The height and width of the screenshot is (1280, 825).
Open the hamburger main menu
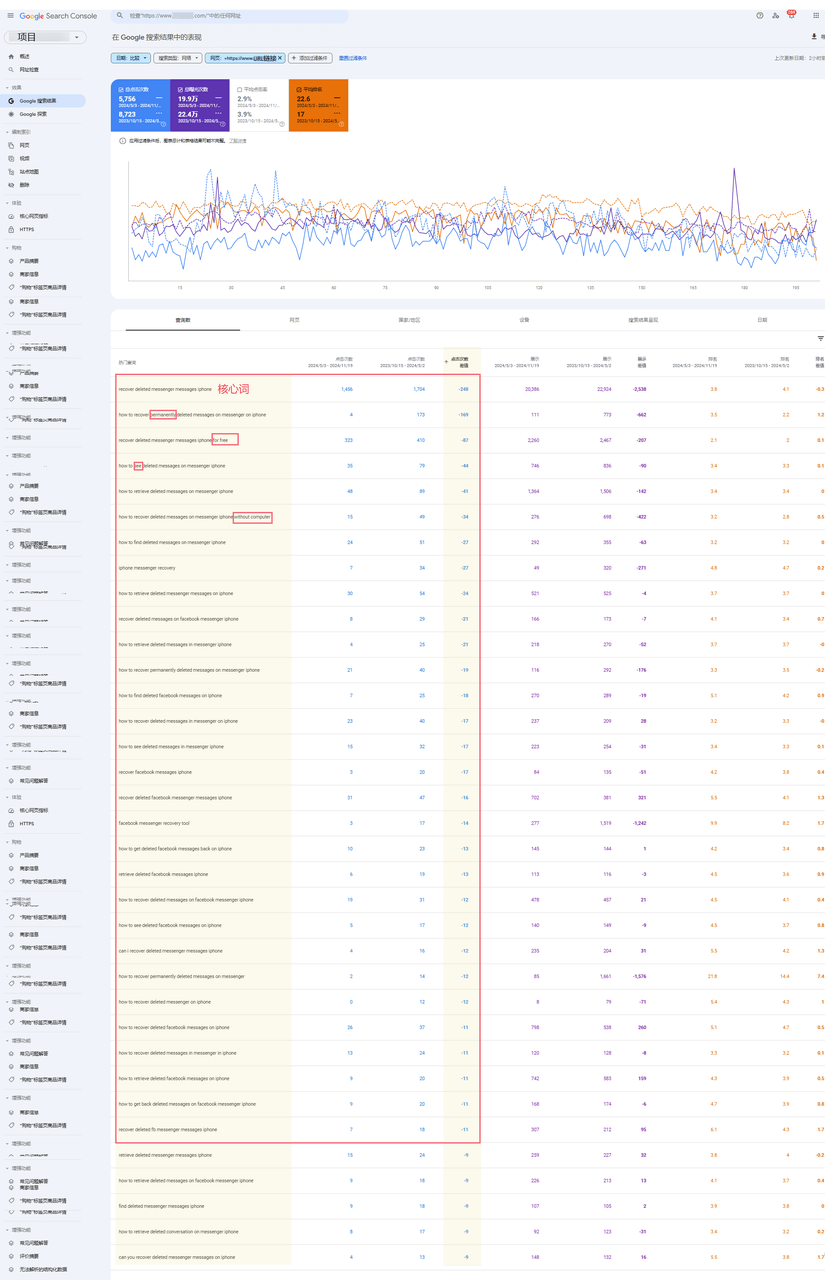pos(10,16)
